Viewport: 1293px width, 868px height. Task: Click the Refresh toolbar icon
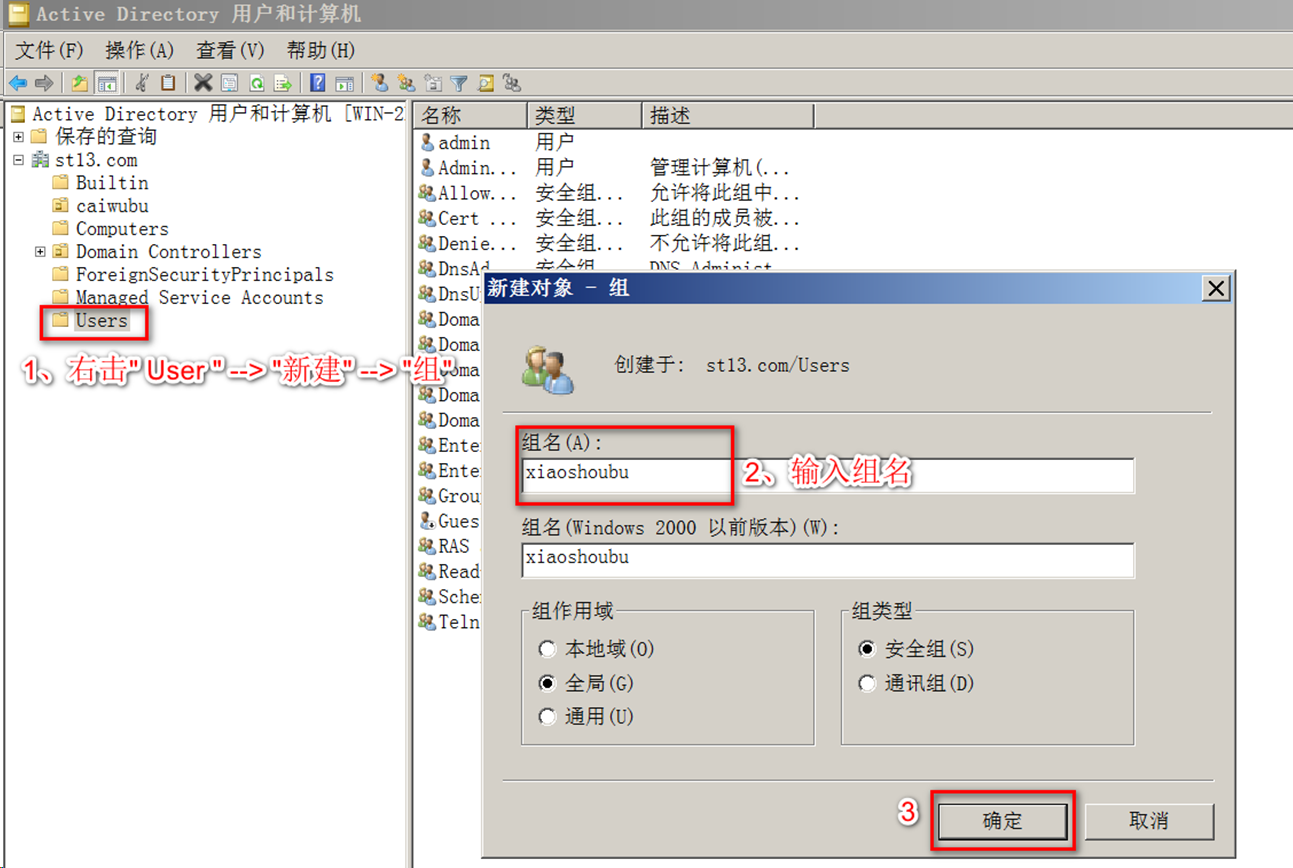coord(256,82)
